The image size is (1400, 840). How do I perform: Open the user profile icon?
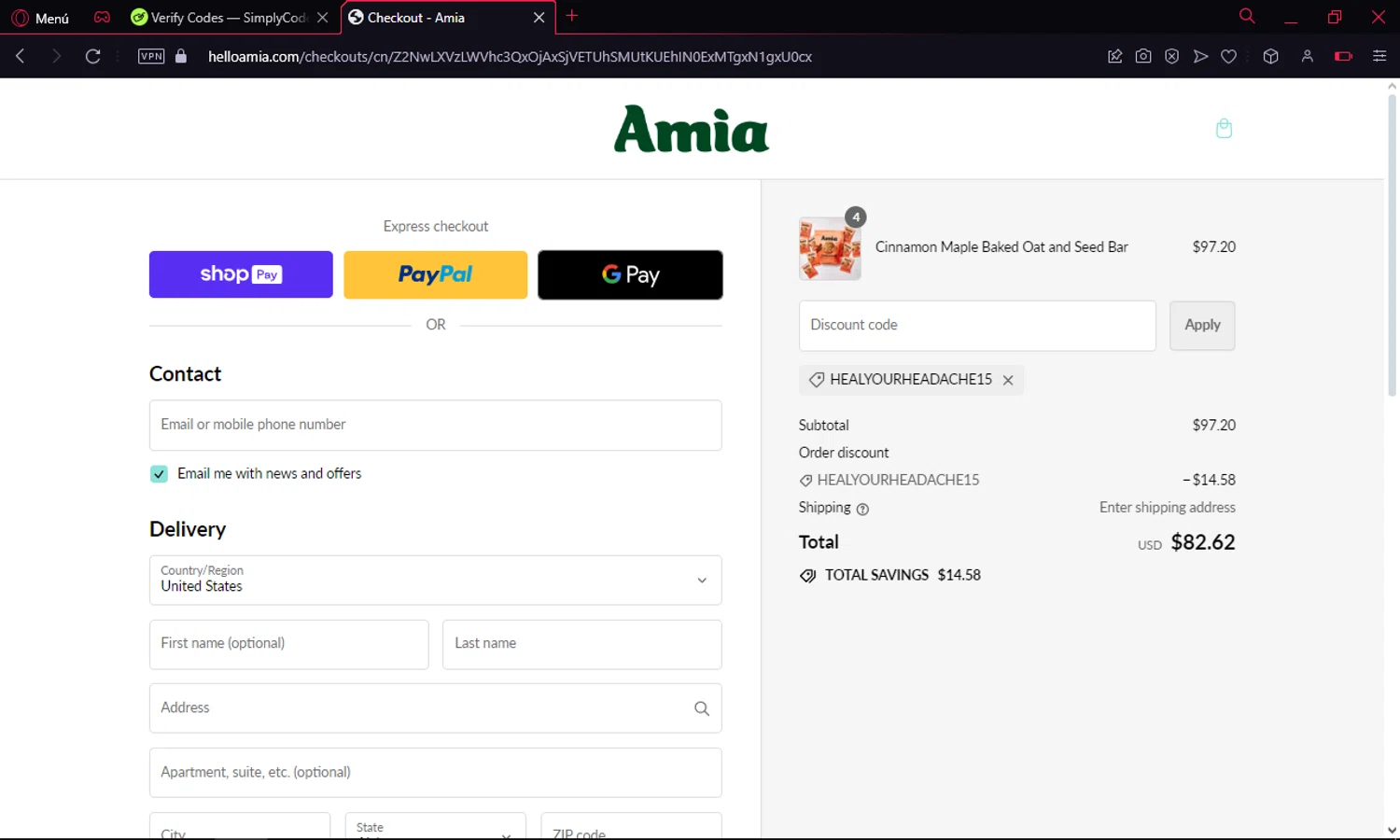tap(1307, 56)
